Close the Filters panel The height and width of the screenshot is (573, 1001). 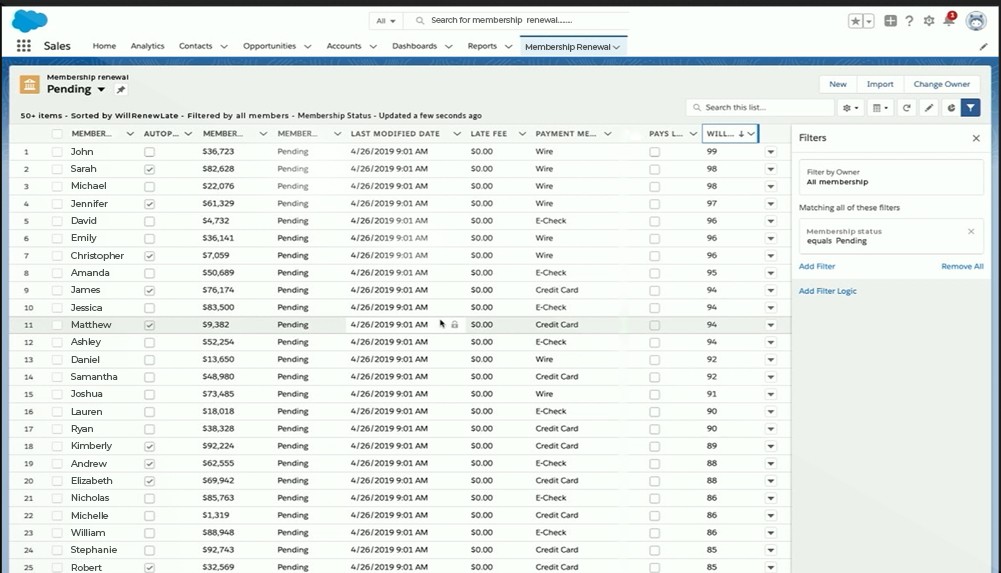[x=976, y=138]
